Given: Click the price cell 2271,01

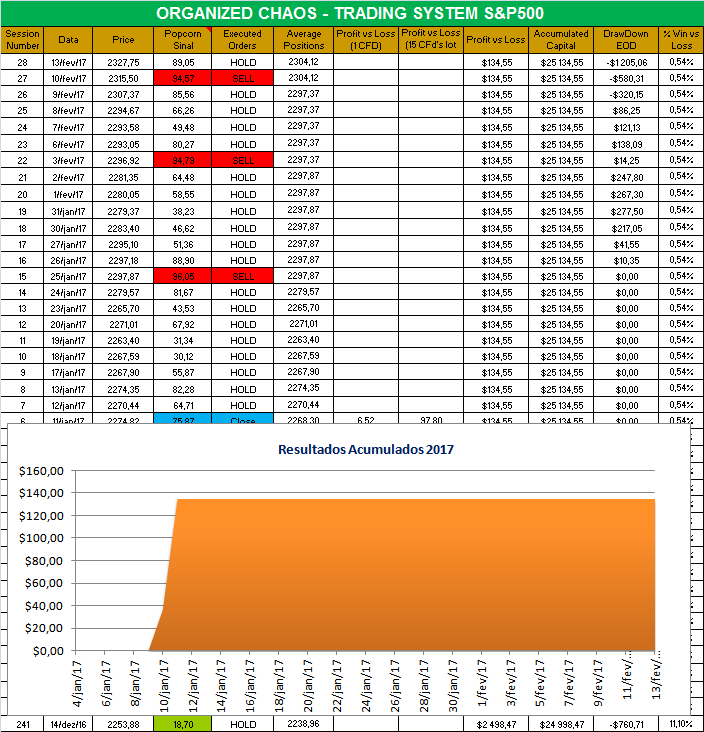Looking at the screenshot, I should (x=123, y=324).
